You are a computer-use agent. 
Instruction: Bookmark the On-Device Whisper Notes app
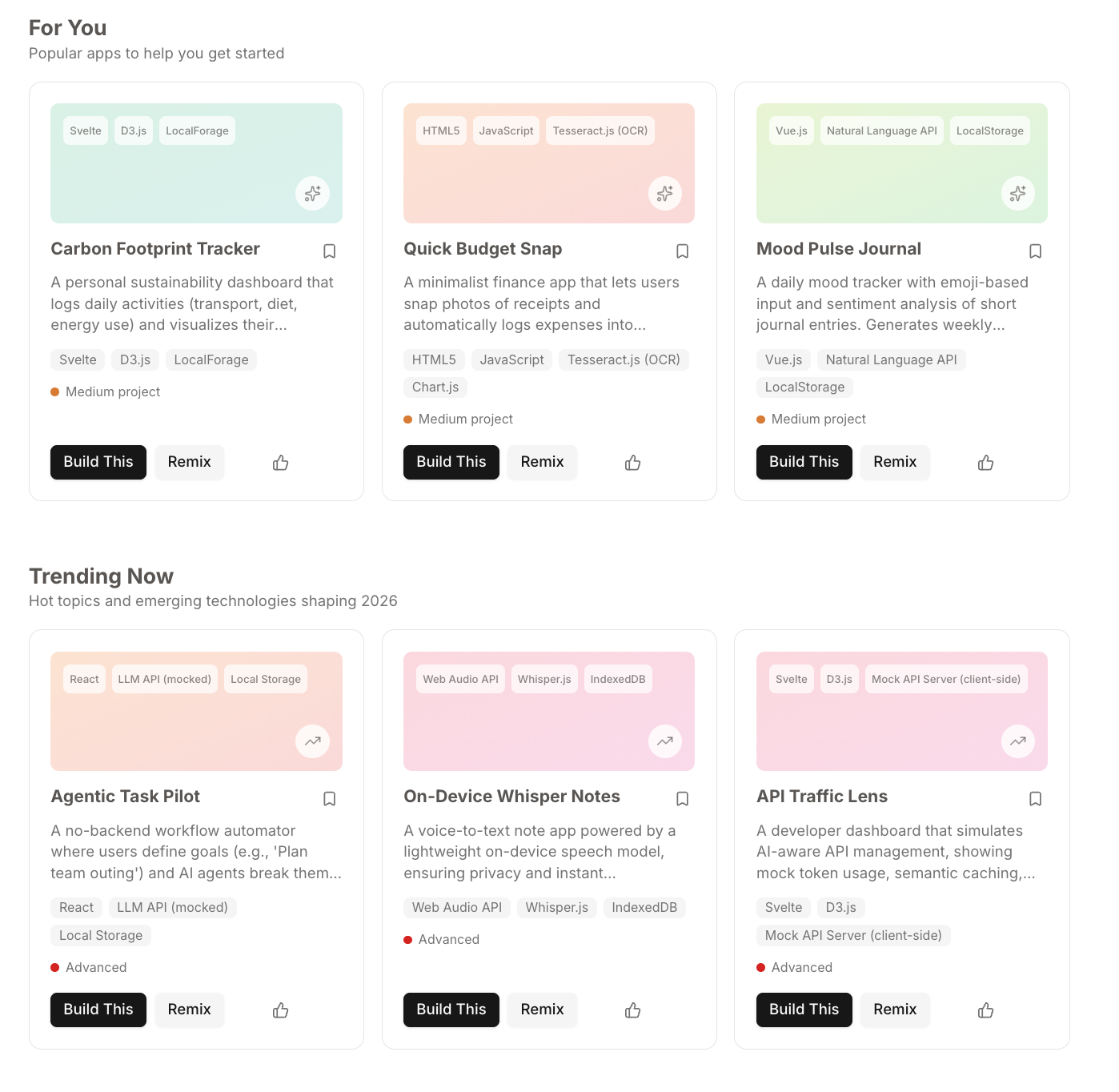pos(682,798)
